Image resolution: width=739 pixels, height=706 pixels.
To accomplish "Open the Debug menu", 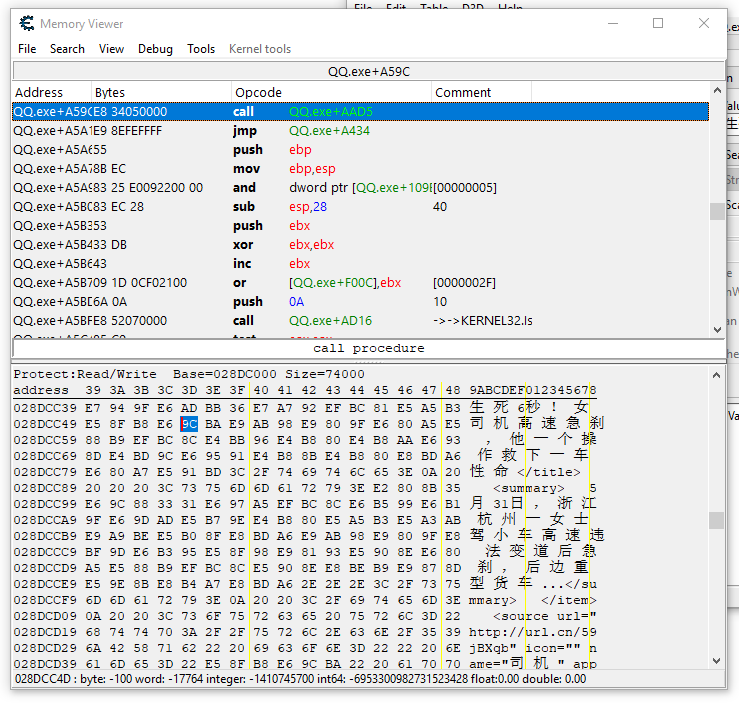I will [155, 49].
